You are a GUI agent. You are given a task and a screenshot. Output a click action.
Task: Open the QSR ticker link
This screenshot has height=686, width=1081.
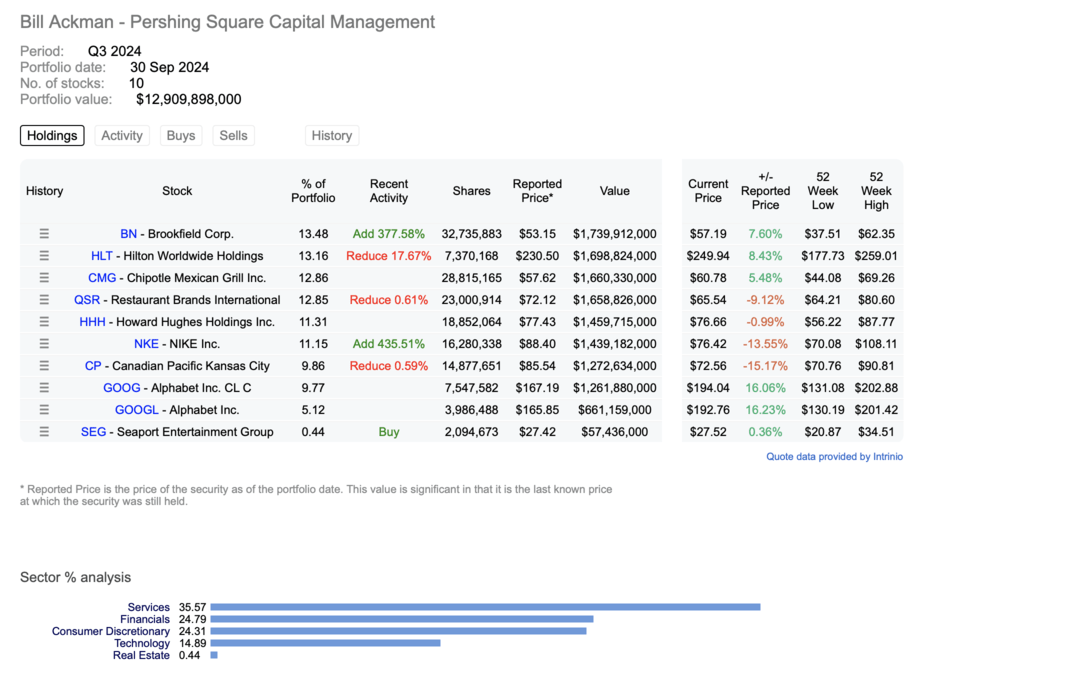point(87,300)
